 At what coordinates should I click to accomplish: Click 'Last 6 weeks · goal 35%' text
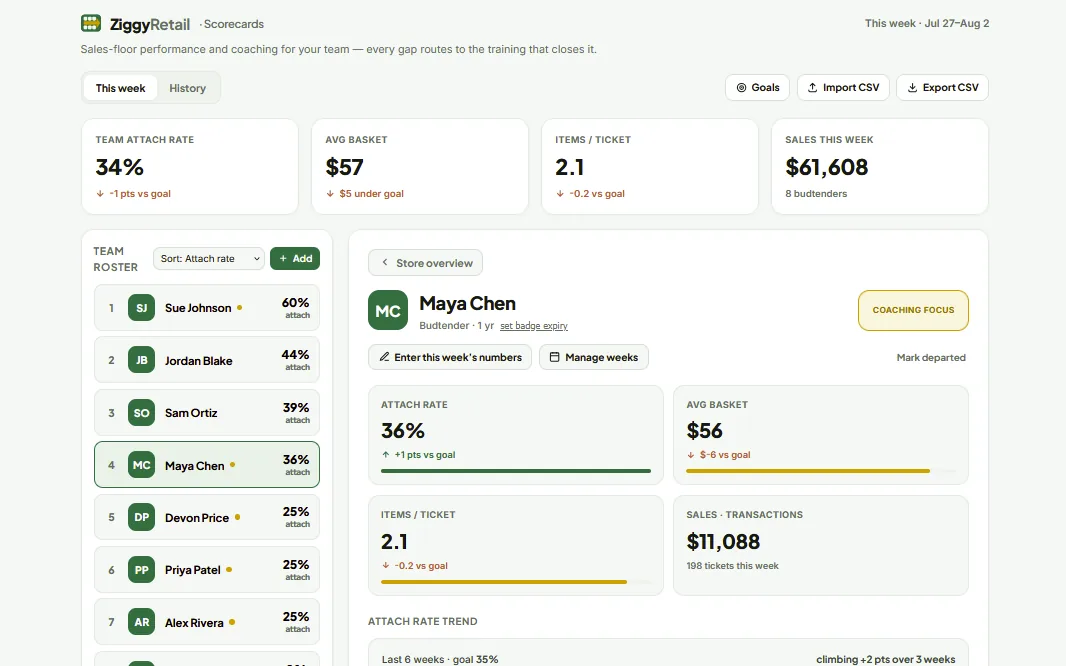[x=440, y=659]
